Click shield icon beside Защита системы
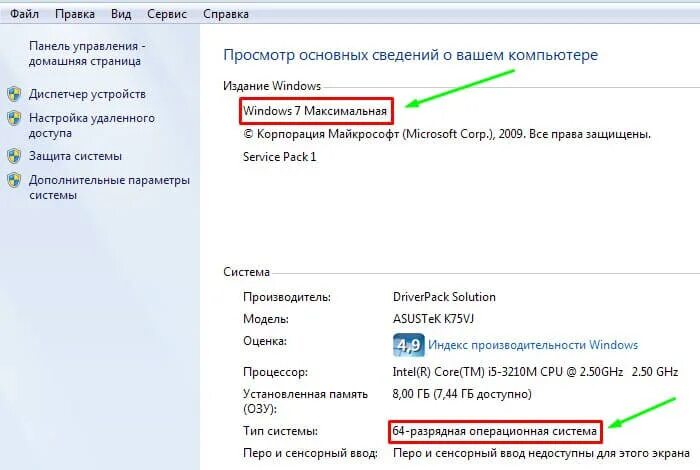Screen dimensions: 700x470 [x=14, y=156]
